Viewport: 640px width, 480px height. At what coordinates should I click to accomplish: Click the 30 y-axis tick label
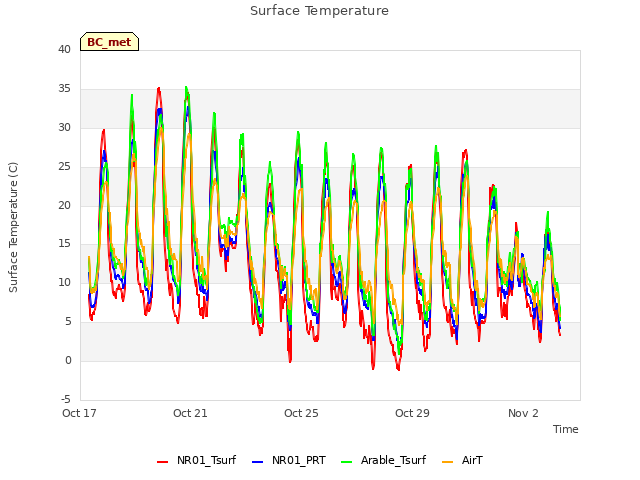click(64, 127)
